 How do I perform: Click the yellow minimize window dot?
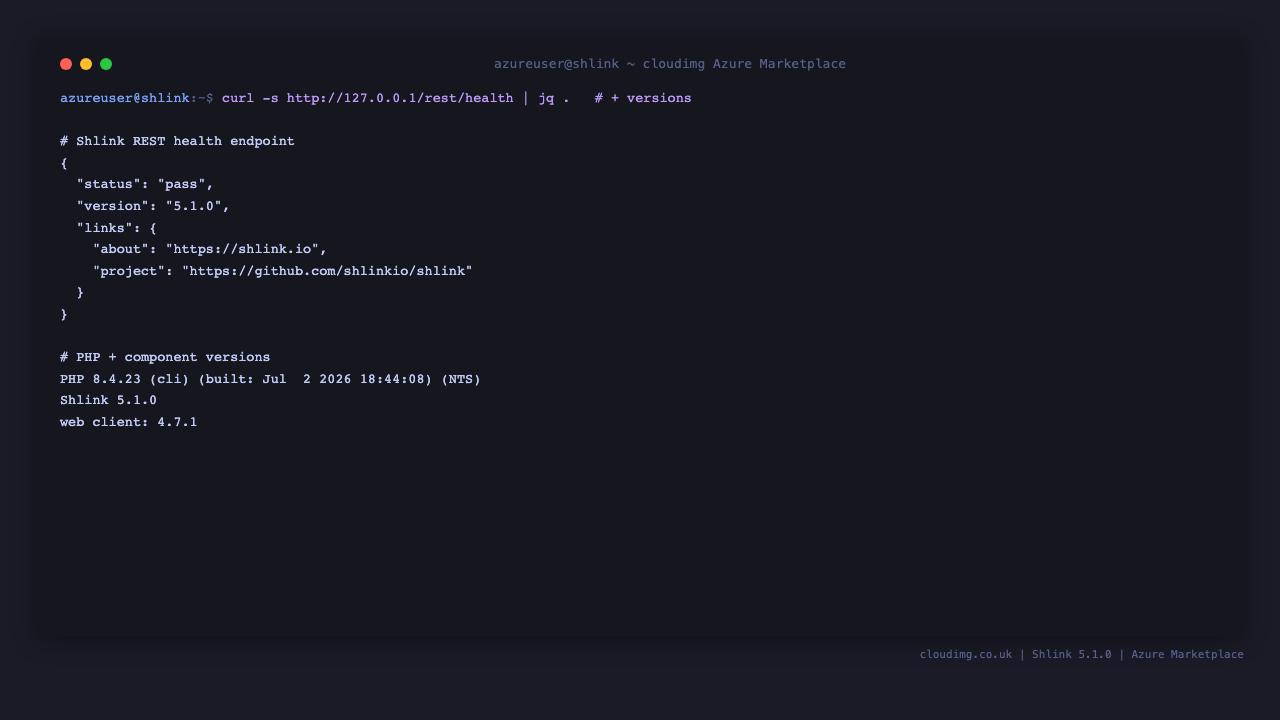[x=86, y=64]
